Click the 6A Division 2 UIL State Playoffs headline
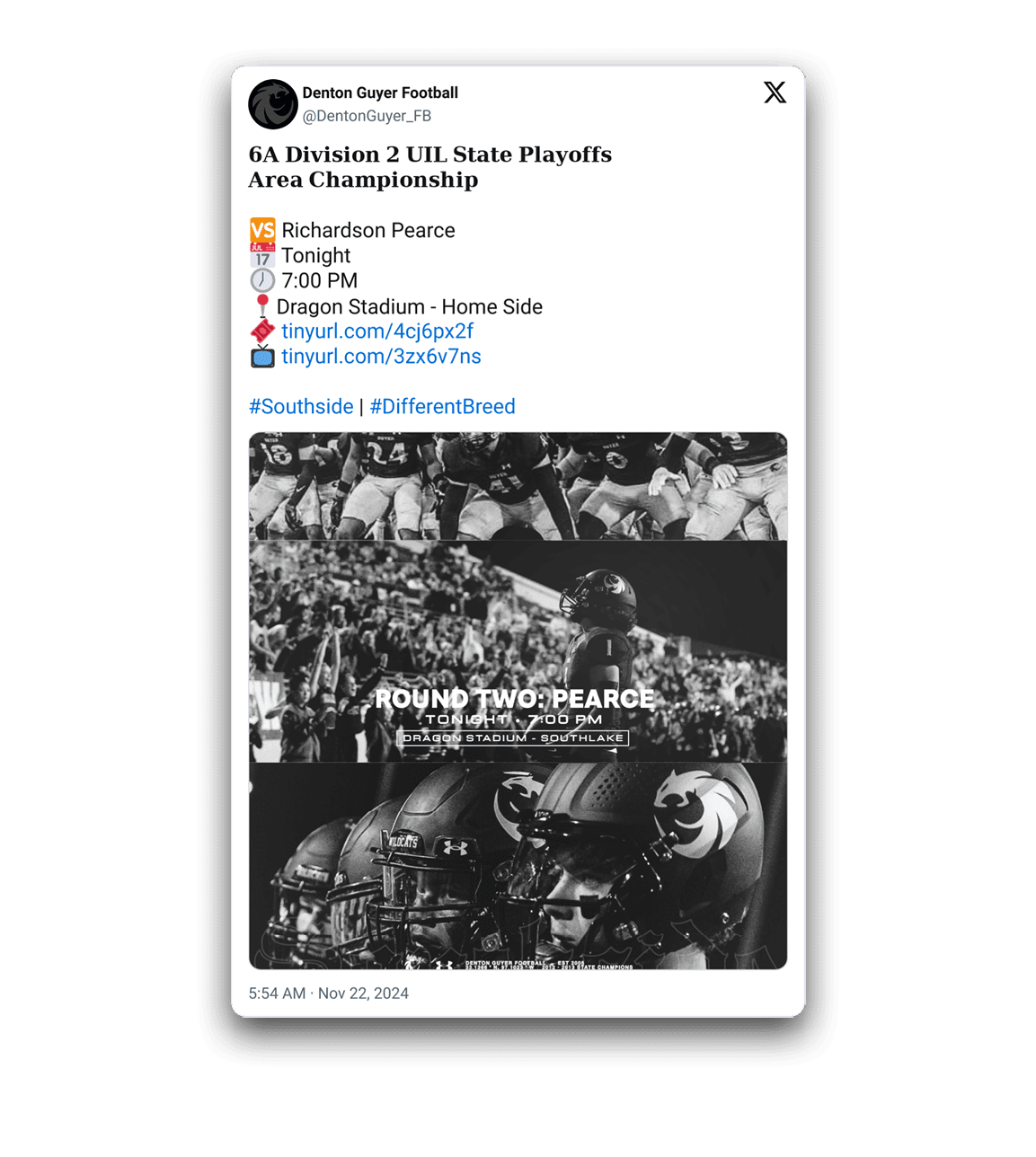The width and height of the screenshot is (1036, 1157). (430, 155)
